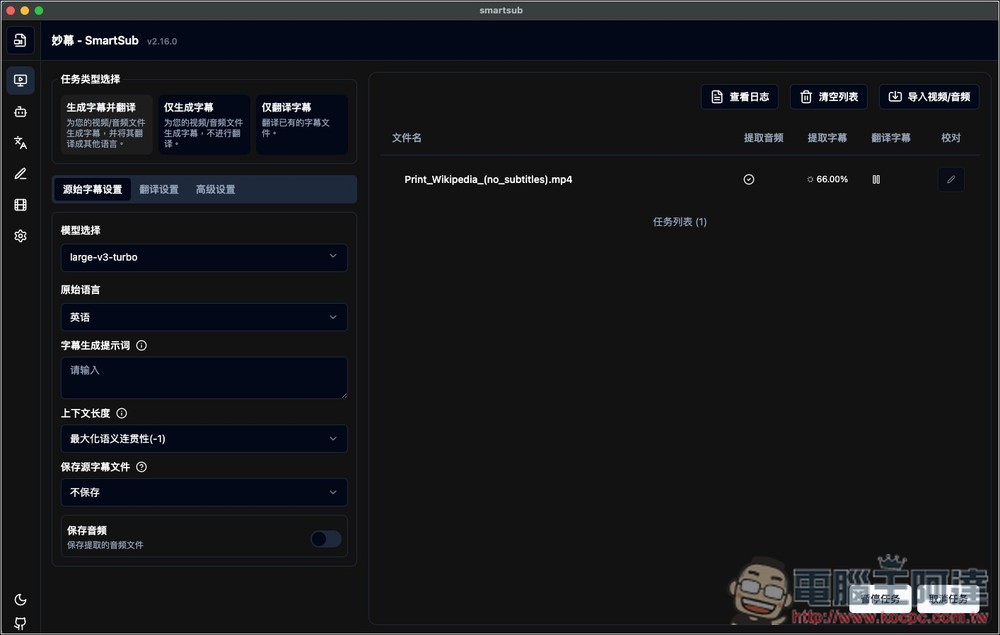Open the robot model management icon

20,112
